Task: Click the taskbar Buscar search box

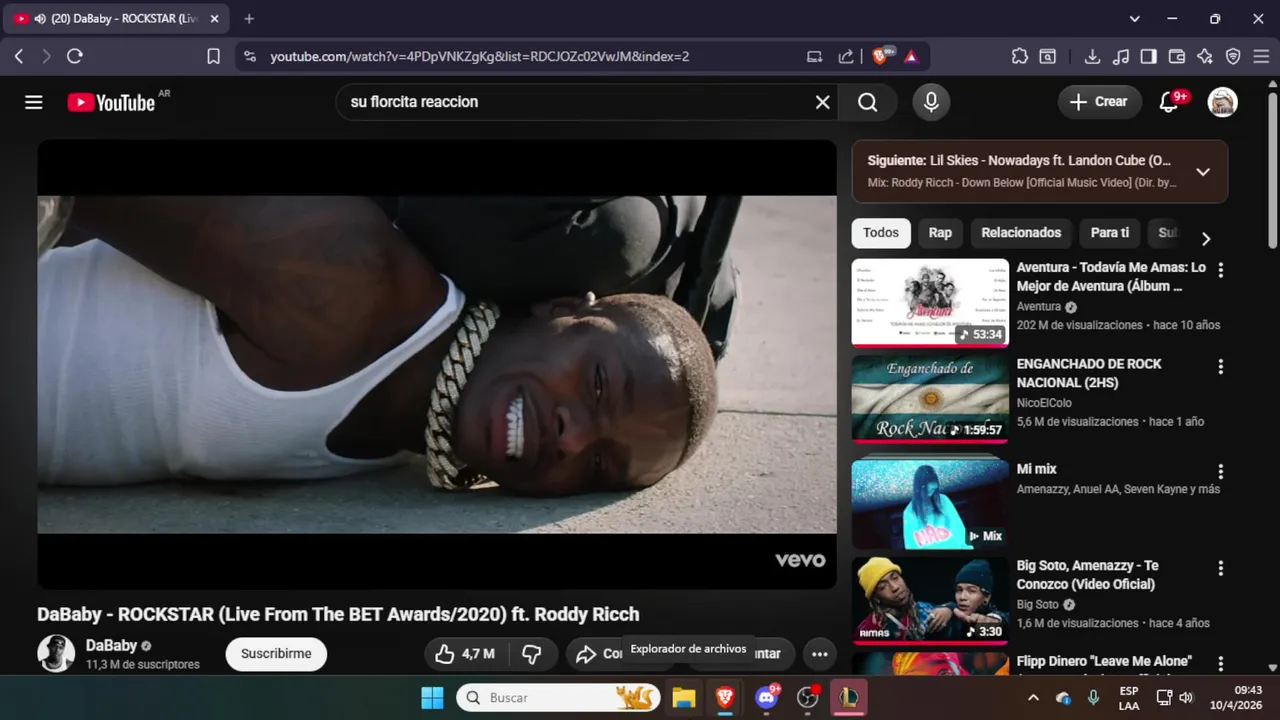Action: pos(559,698)
